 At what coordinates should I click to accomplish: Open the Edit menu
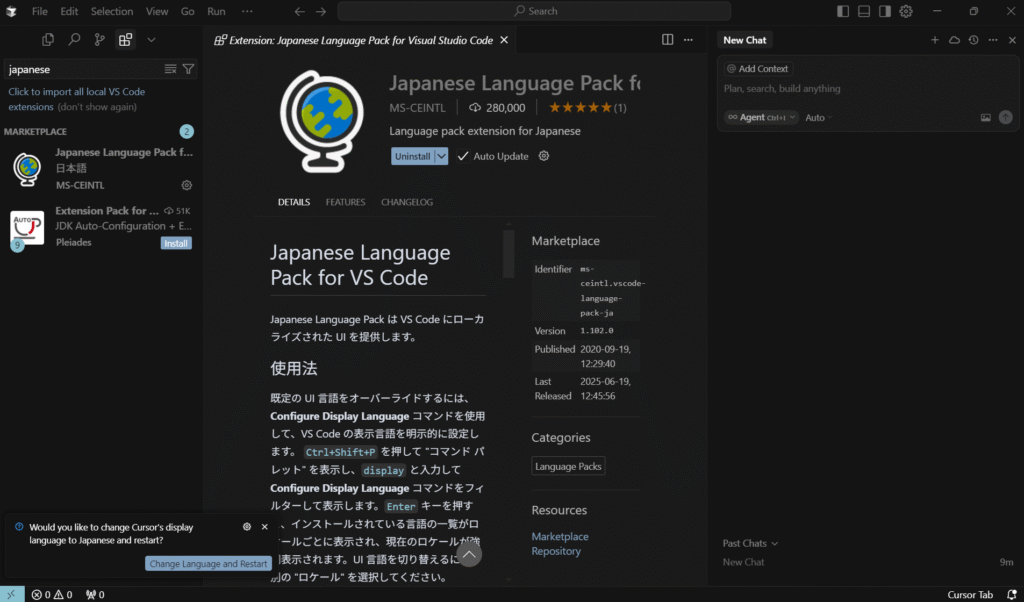69,11
